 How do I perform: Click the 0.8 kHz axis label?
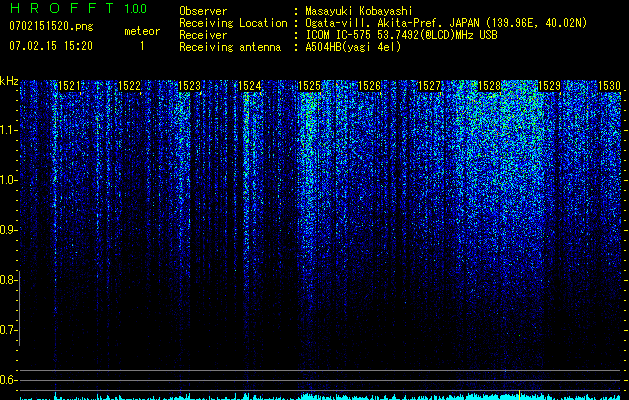8,280
